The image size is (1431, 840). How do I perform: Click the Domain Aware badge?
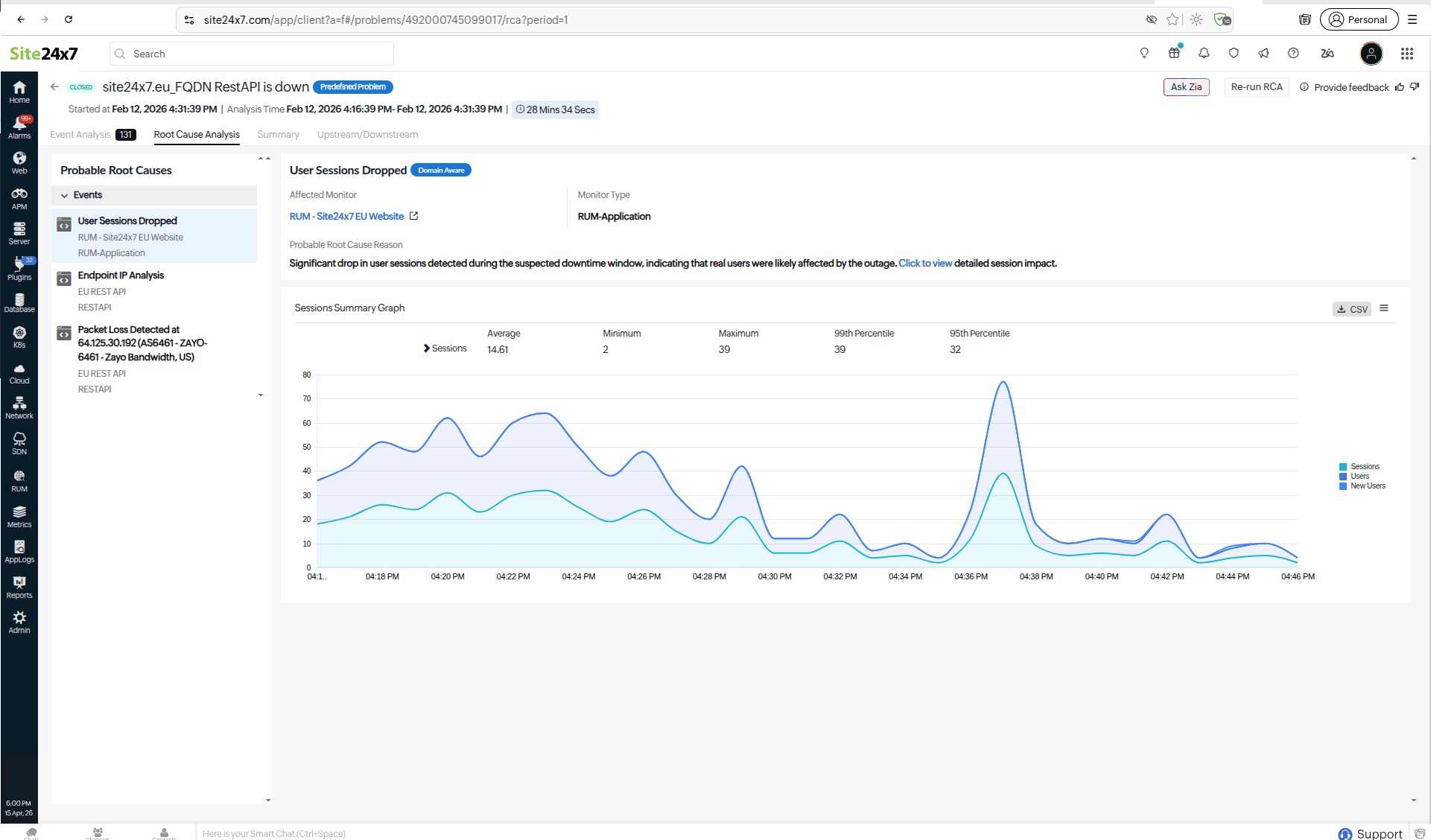[x=441, y=171]
